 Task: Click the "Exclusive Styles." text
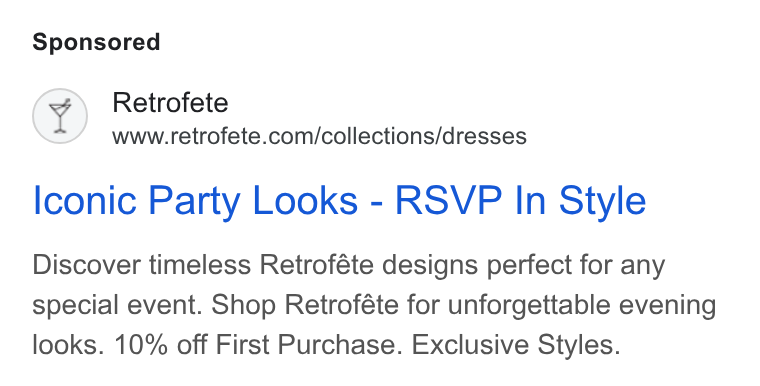click(516, 345)
